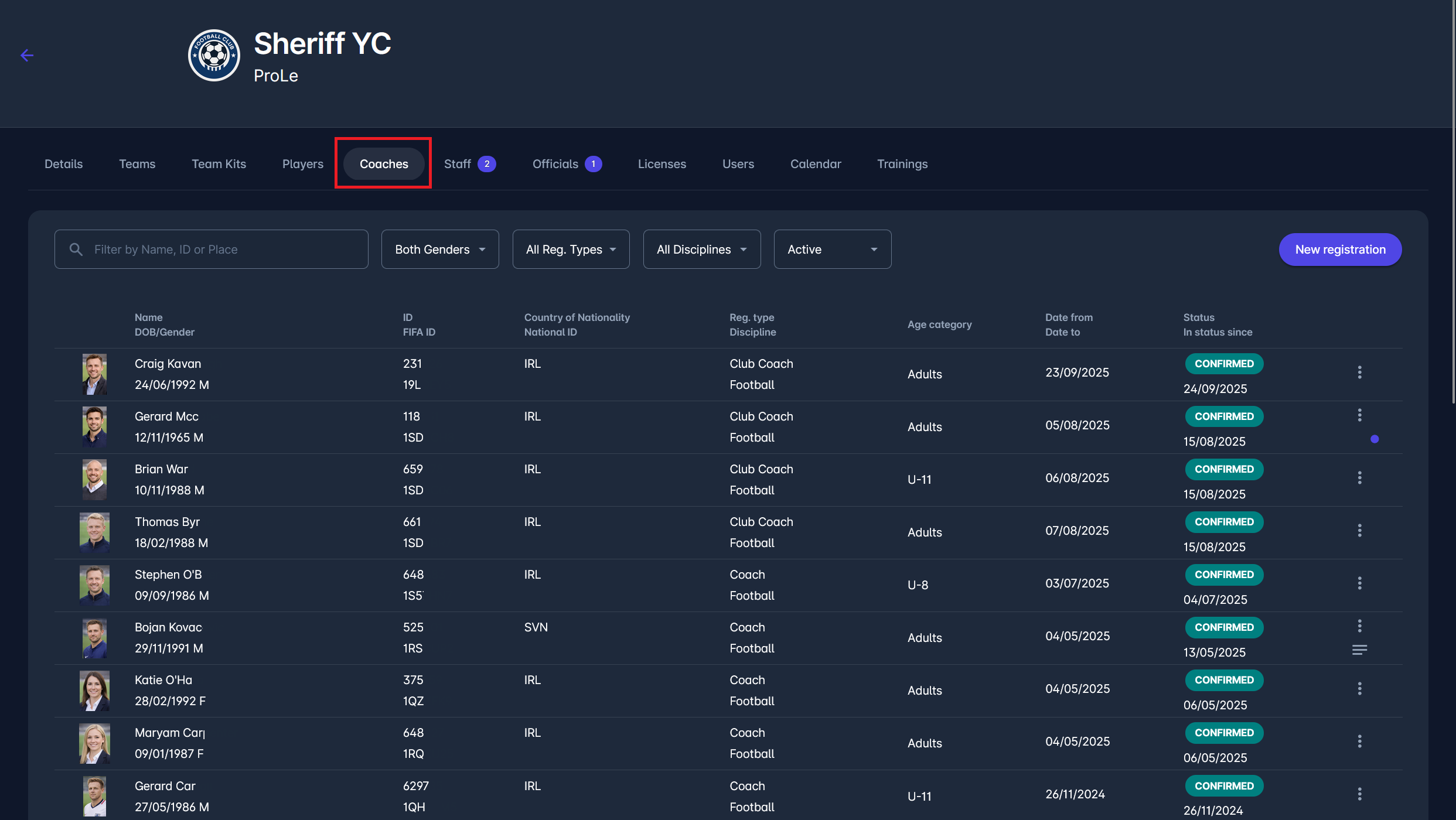Expand the Both Genders dropdown
Image resolution: width=1456 pixels, height=820 pixels.
(x=440, y=250)
